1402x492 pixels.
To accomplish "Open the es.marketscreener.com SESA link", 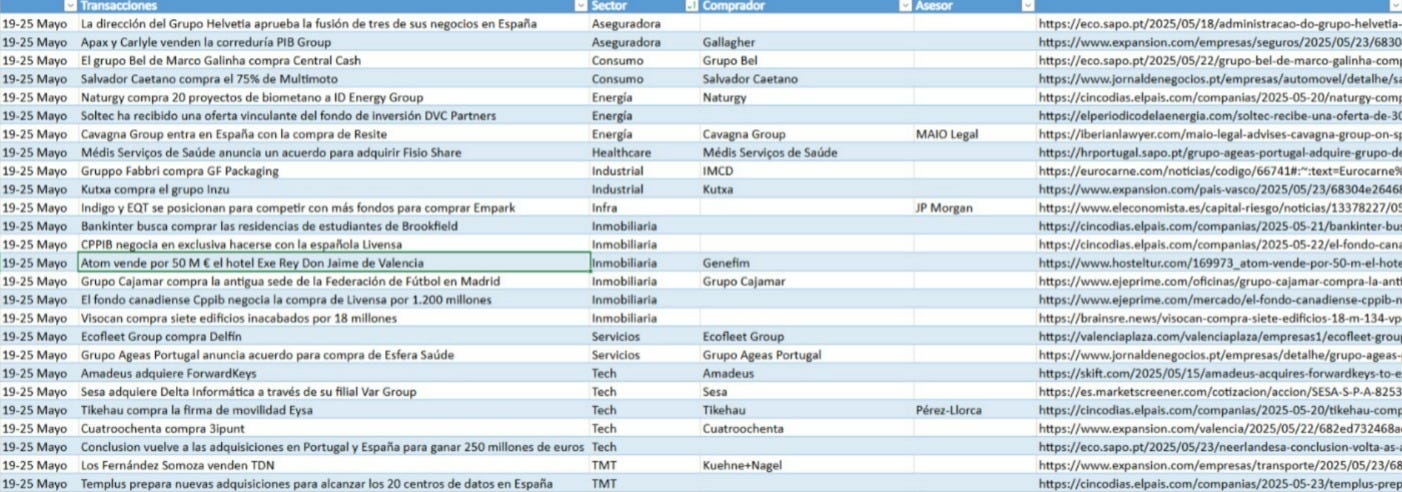I will (x=1219, y=391).
